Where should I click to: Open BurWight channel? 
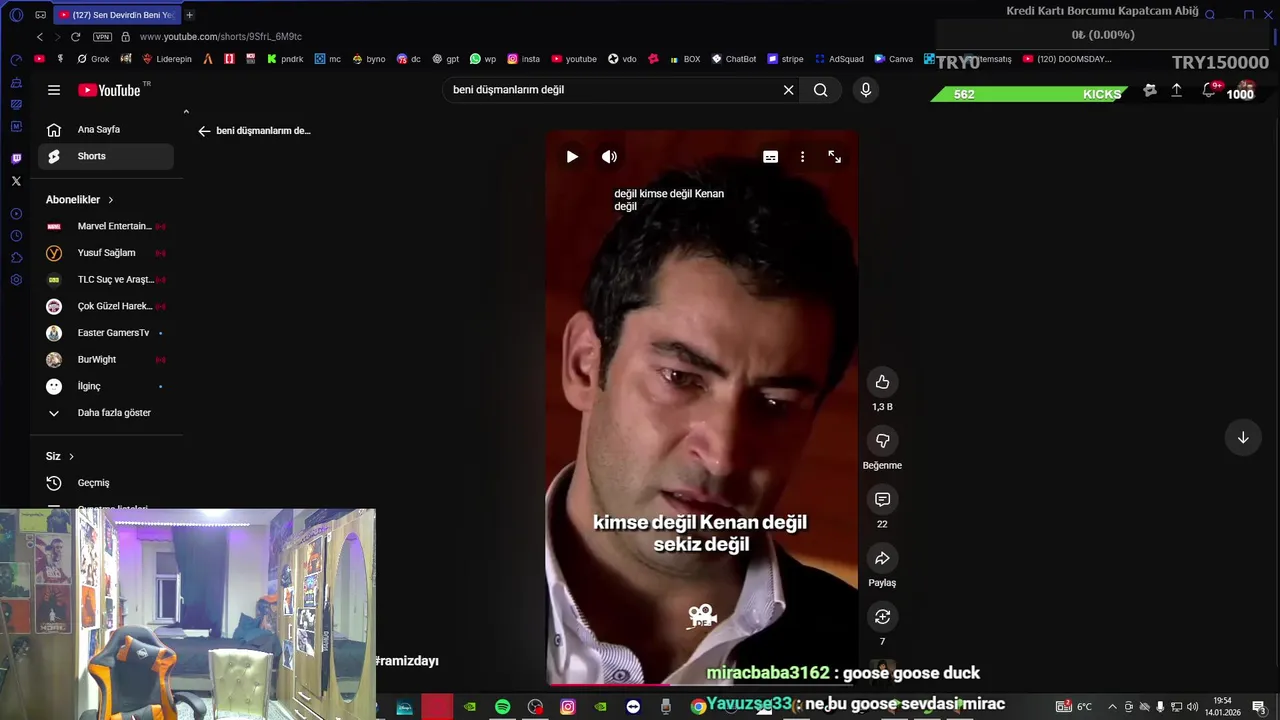point(106,360)
